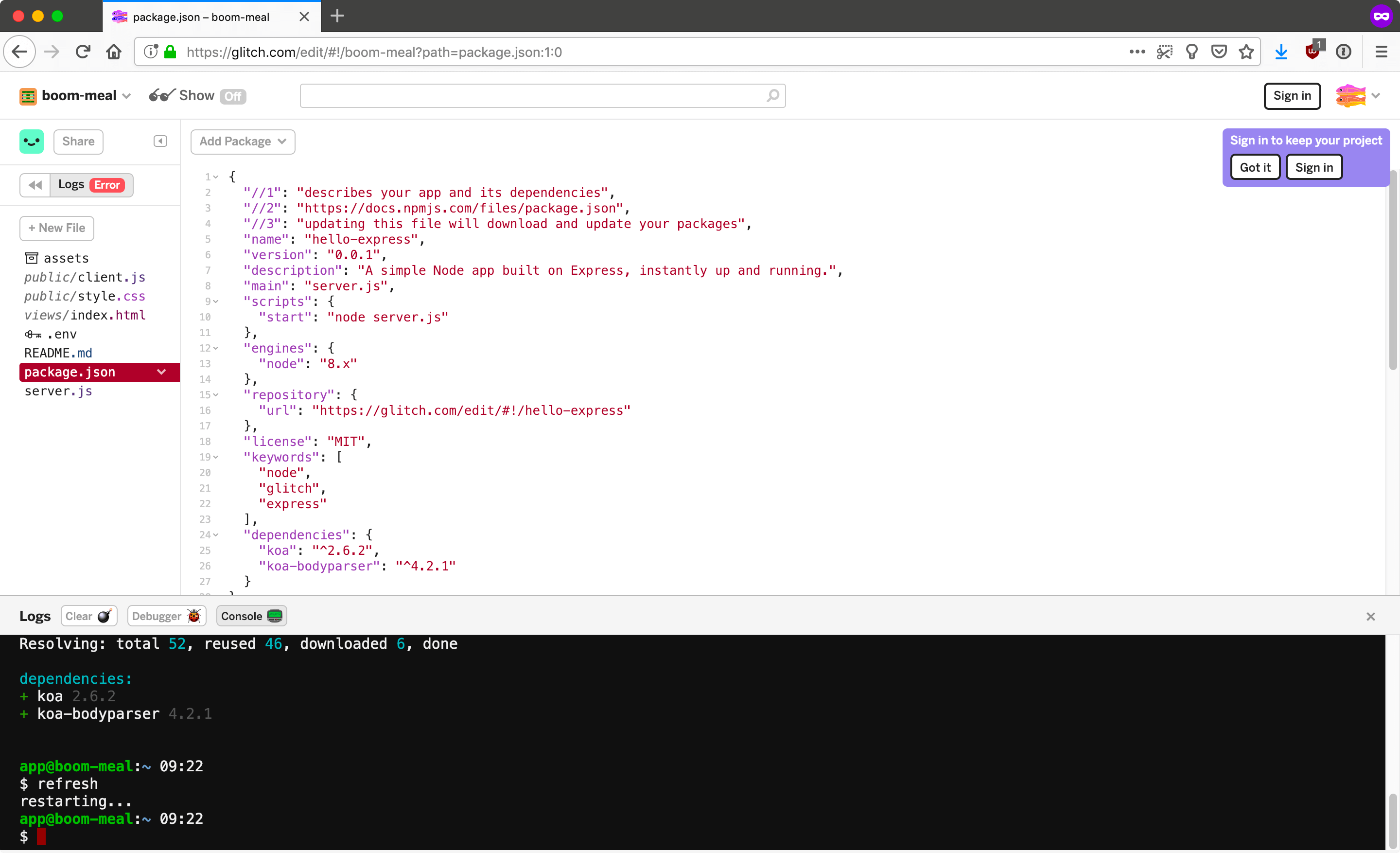Screen dimensions: 1400x853
Task: Bookmark this page with the star
Action: tap(1246, 52)
